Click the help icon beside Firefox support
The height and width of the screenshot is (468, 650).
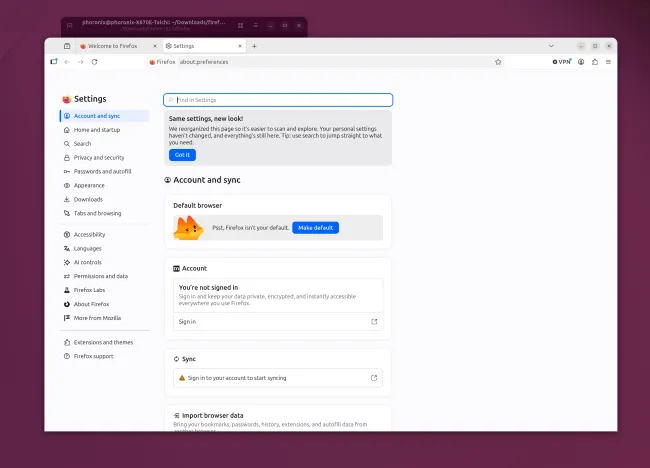click(67, 356)
